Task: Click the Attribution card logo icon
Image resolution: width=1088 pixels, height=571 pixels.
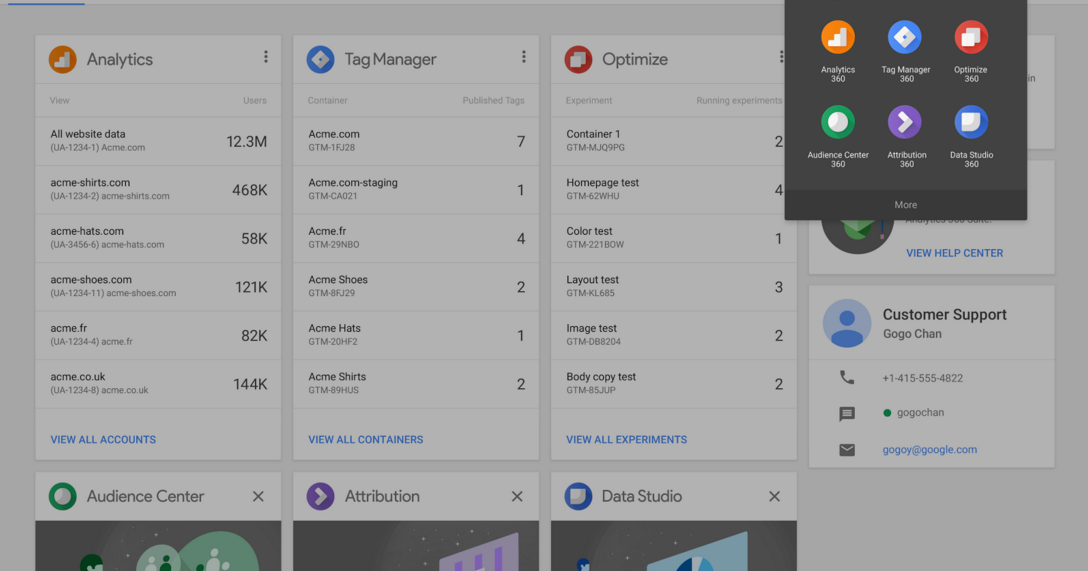Action: [321, 496]
